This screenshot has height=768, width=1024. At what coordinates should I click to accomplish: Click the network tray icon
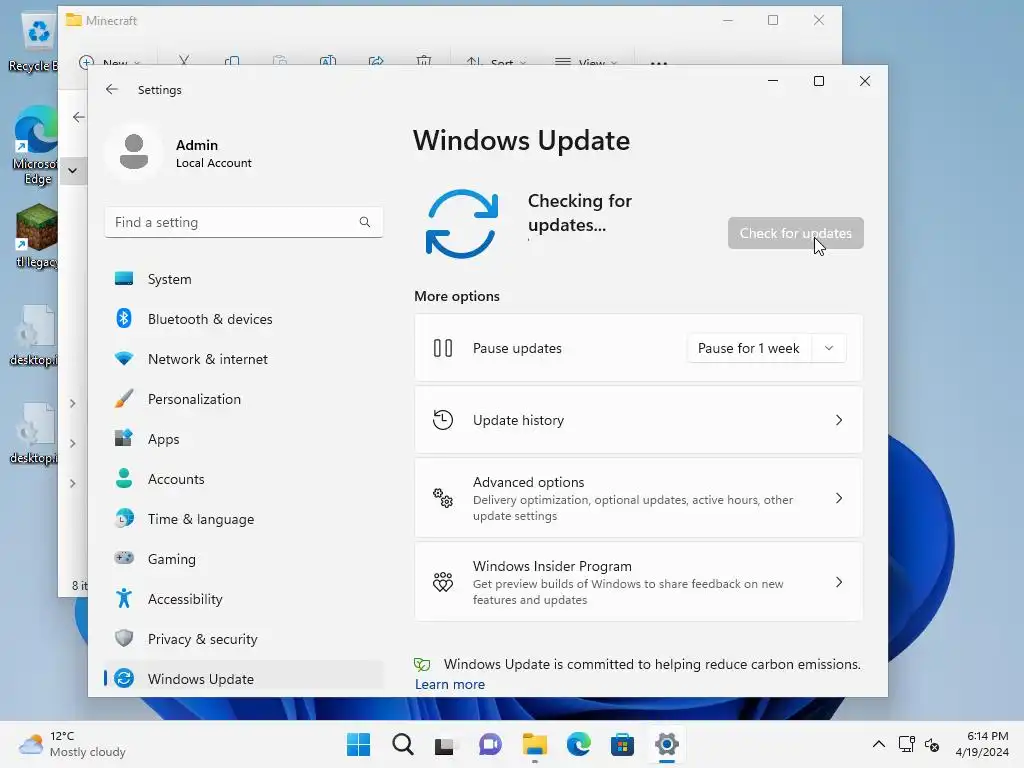pos(906,744)
